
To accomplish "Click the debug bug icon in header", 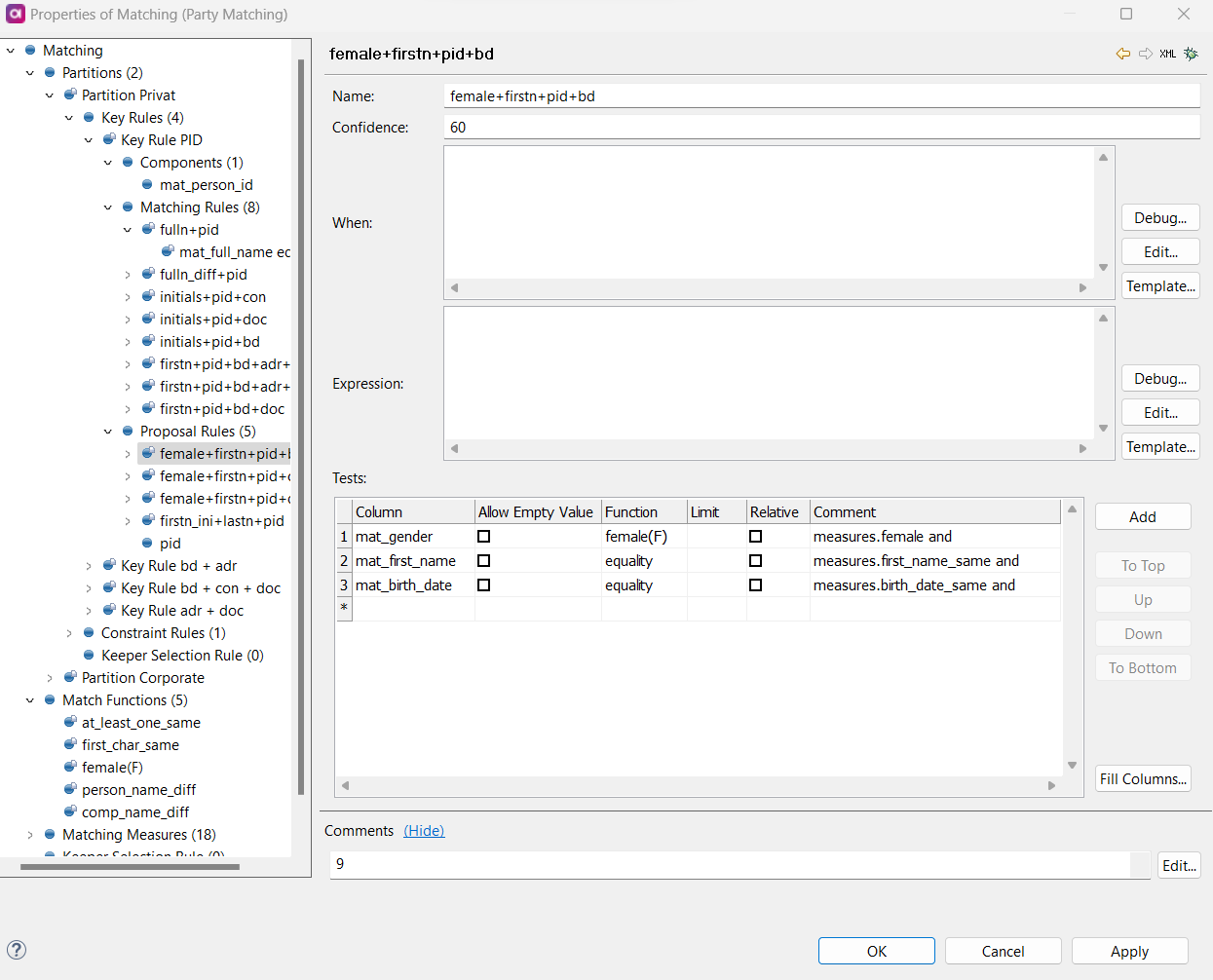I will (1191, 54).
